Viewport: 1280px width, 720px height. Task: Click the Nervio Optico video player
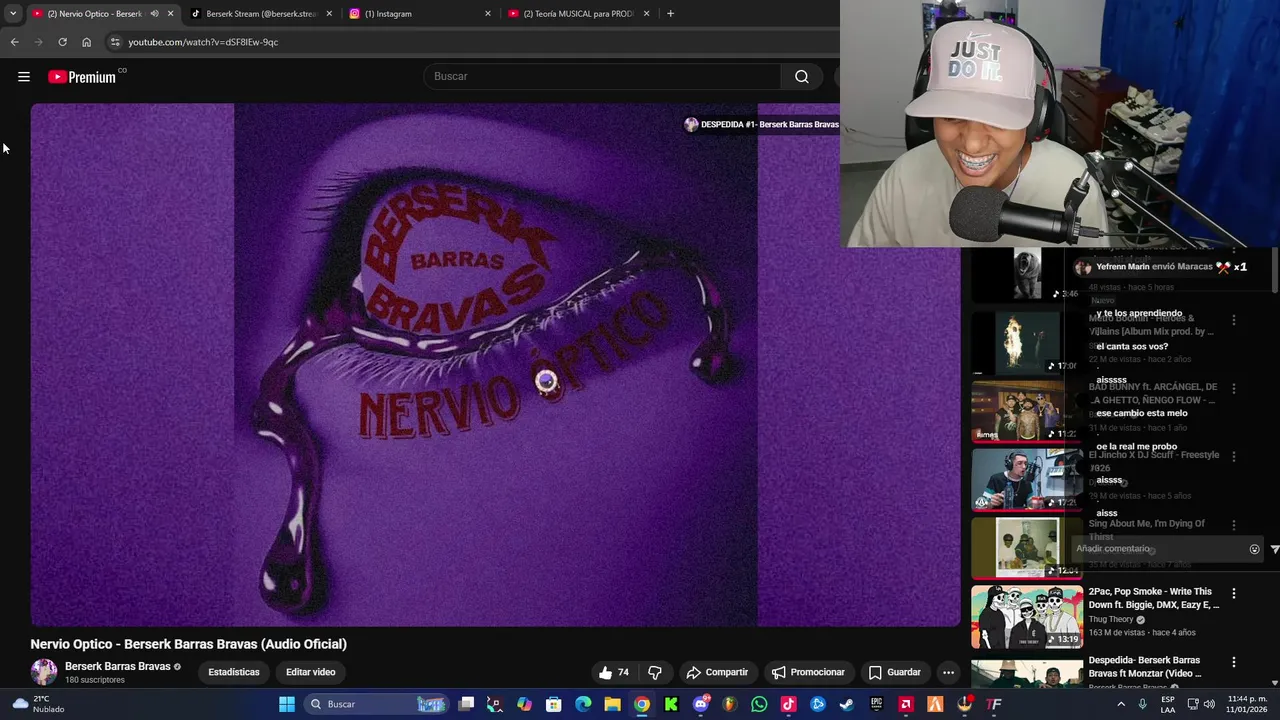[495, 365]
